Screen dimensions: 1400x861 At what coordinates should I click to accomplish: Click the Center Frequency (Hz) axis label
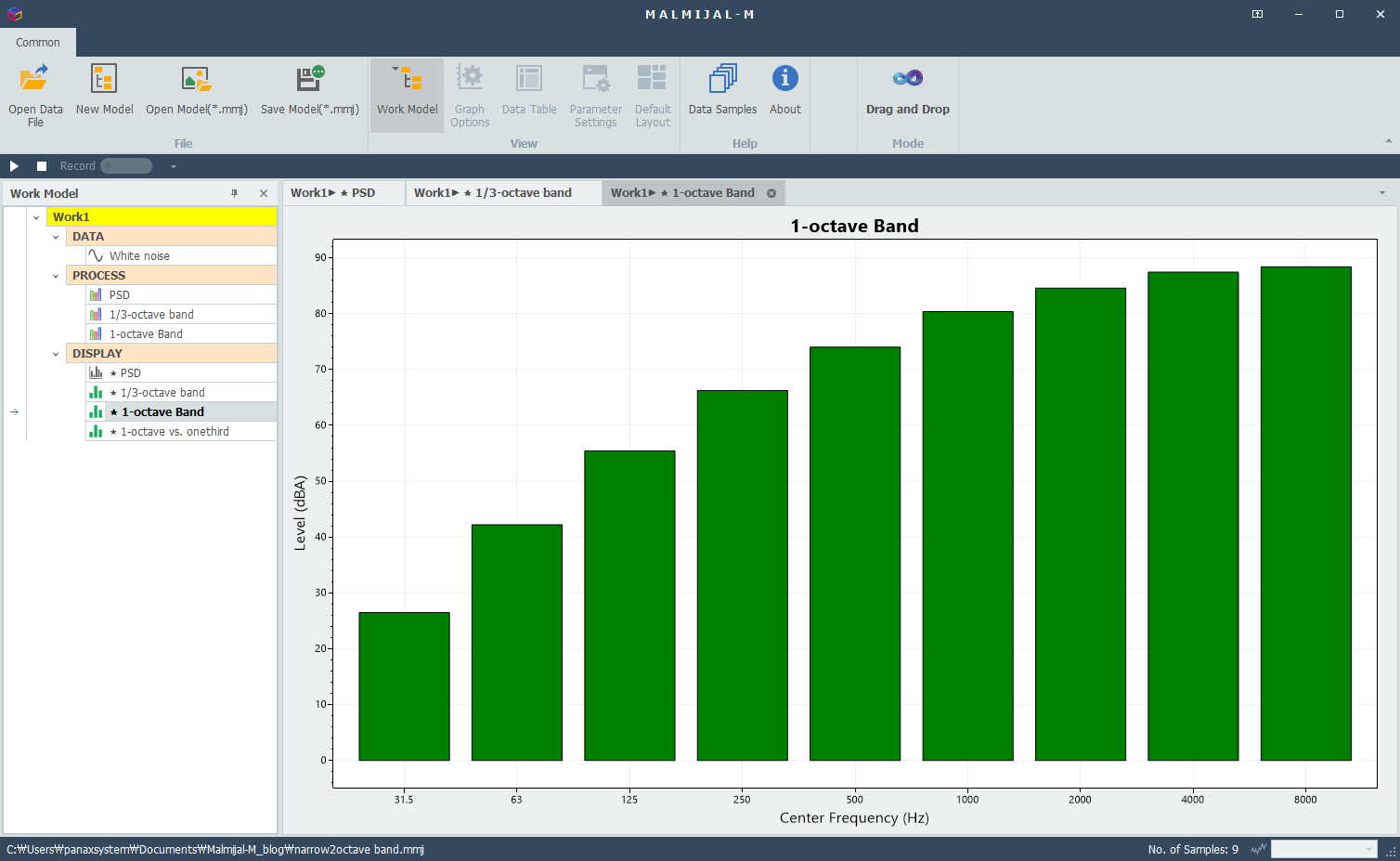854,817
